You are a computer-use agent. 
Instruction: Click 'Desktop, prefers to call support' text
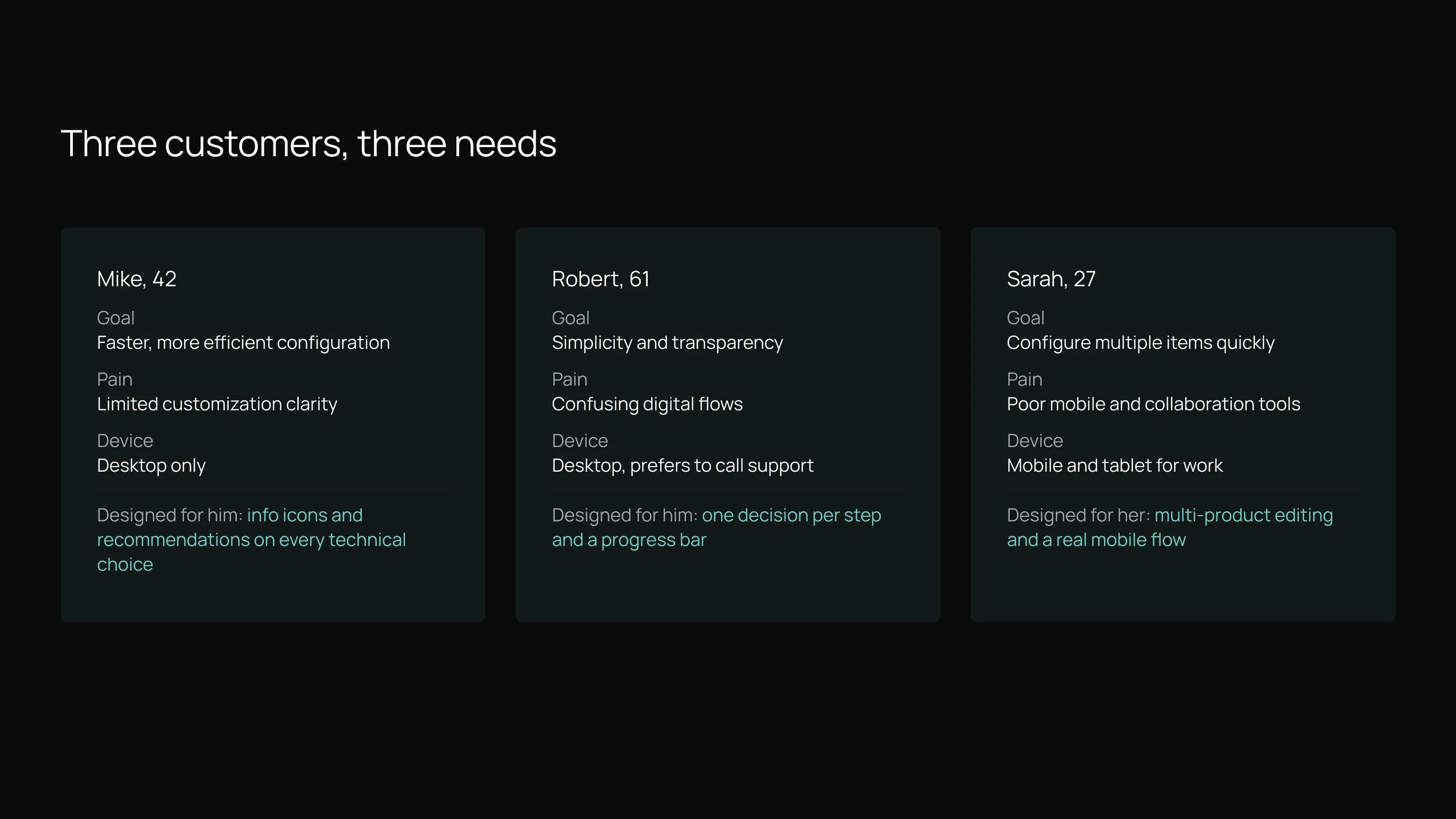point(683,465)
